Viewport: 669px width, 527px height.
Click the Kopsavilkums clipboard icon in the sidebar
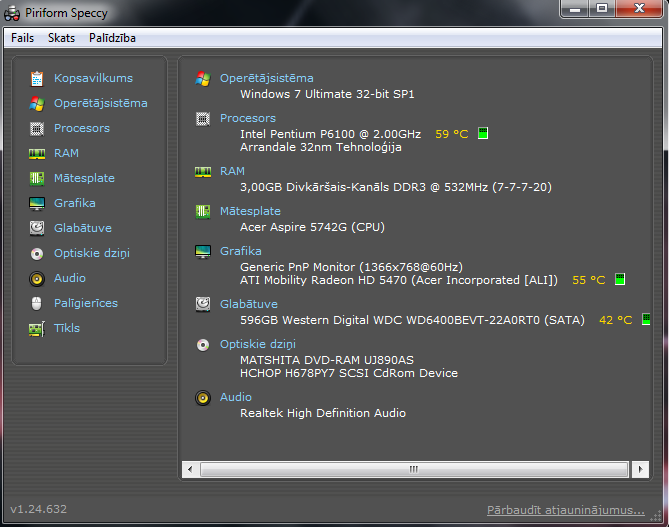point(37,79)
